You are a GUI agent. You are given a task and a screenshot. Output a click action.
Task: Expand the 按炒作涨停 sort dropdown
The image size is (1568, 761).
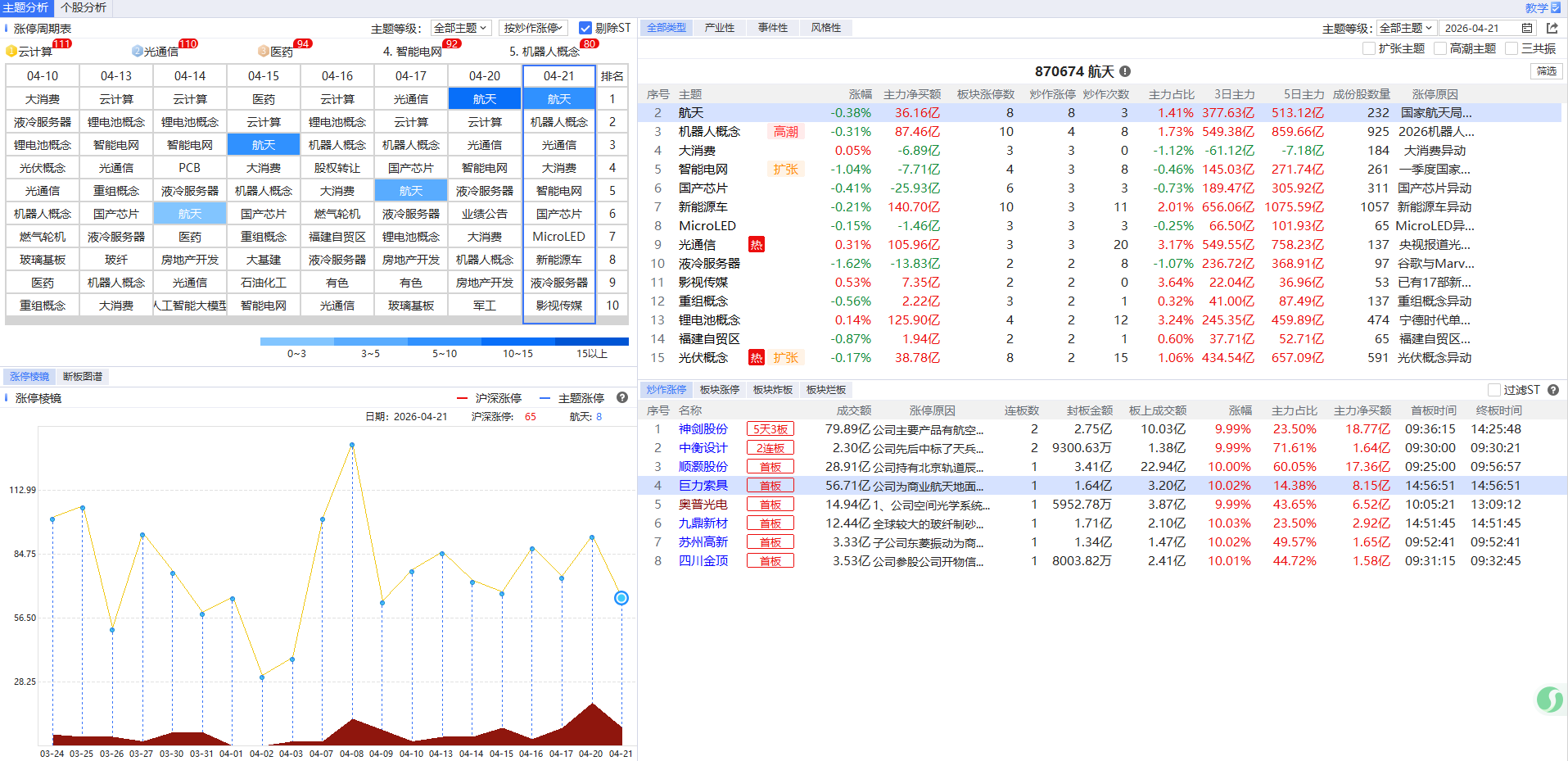tap(533, 28)
